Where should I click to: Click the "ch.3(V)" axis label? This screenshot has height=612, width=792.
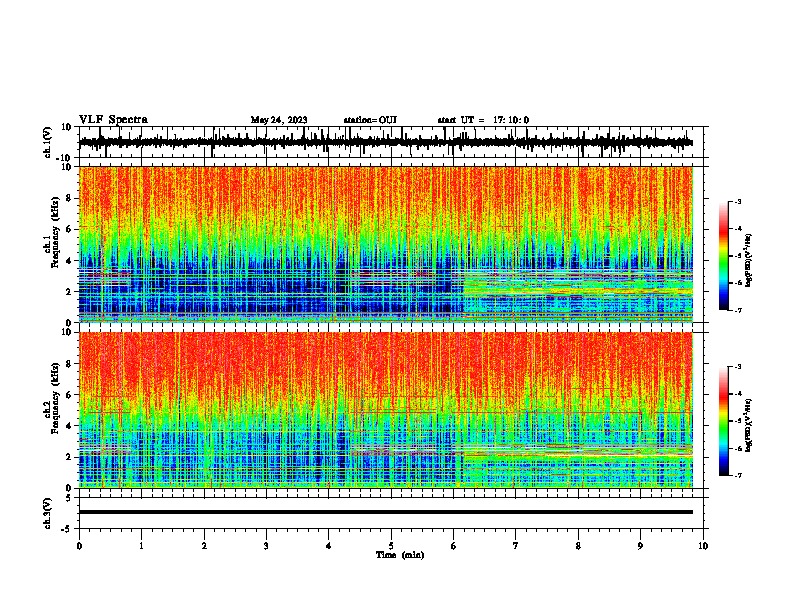48,513
